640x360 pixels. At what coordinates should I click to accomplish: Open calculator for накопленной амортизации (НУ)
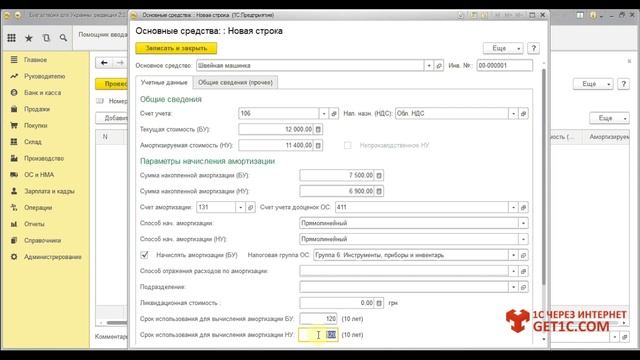[x=379, y=191]
